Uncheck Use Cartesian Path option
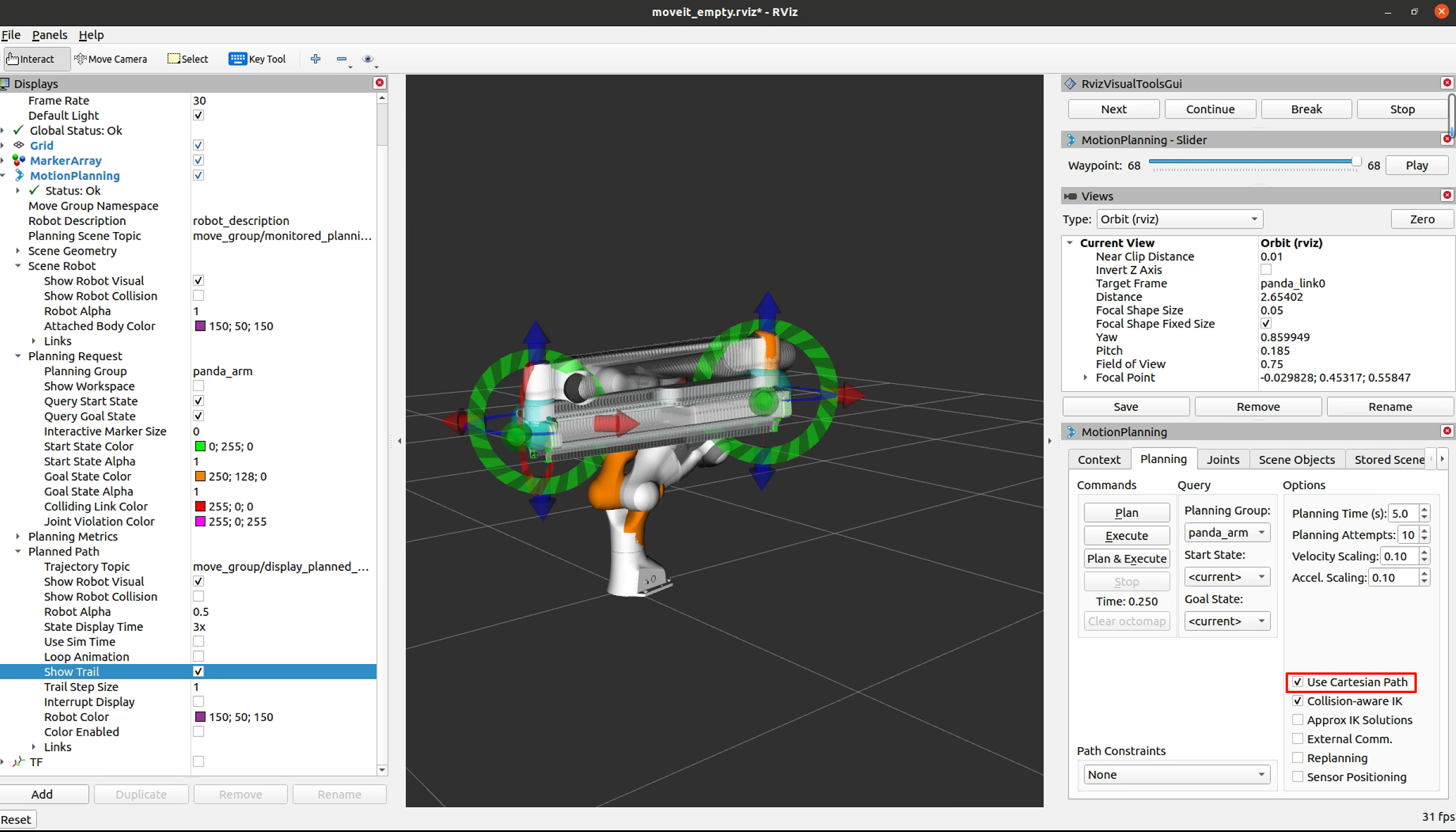This screenshot has width=1456, height=832. [x=1298, y=682]
